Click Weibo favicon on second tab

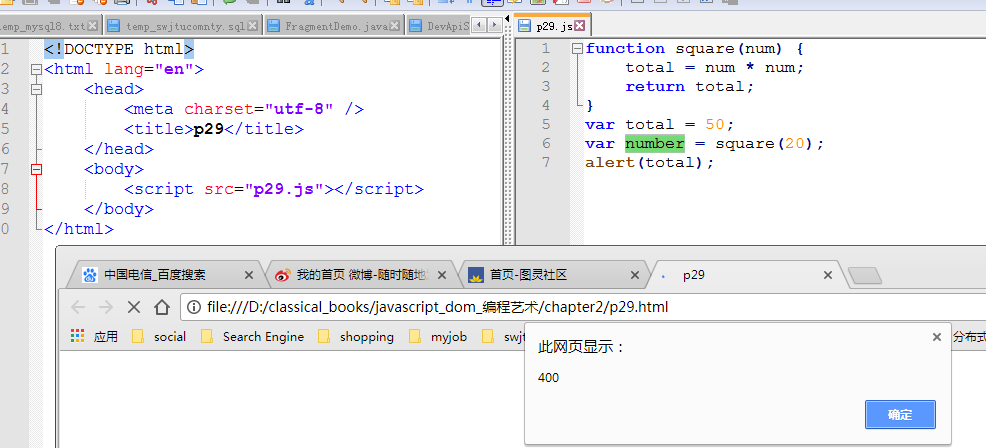click(283, 275)
